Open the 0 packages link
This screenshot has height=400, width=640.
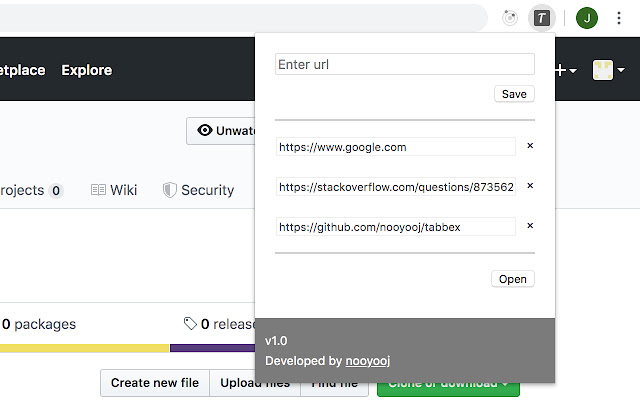pyautogui.click(x=38, y=324)
